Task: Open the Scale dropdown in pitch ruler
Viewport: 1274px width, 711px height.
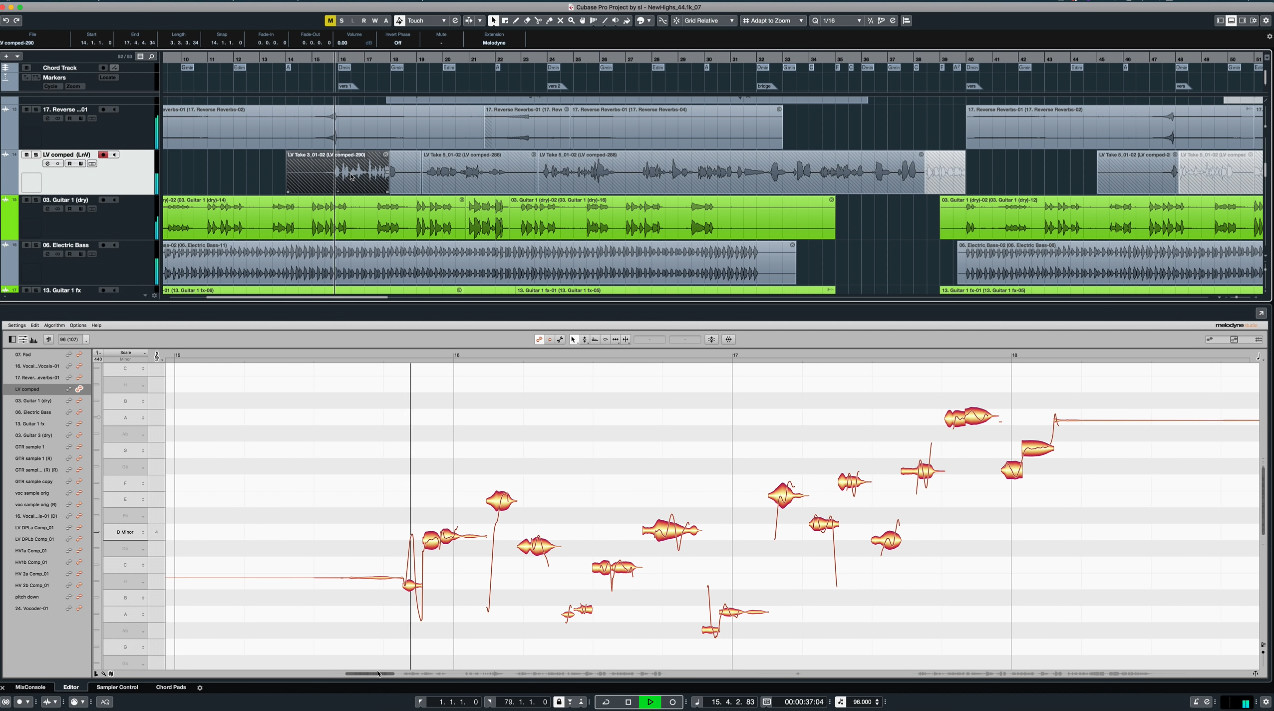Action: [126, 353]
